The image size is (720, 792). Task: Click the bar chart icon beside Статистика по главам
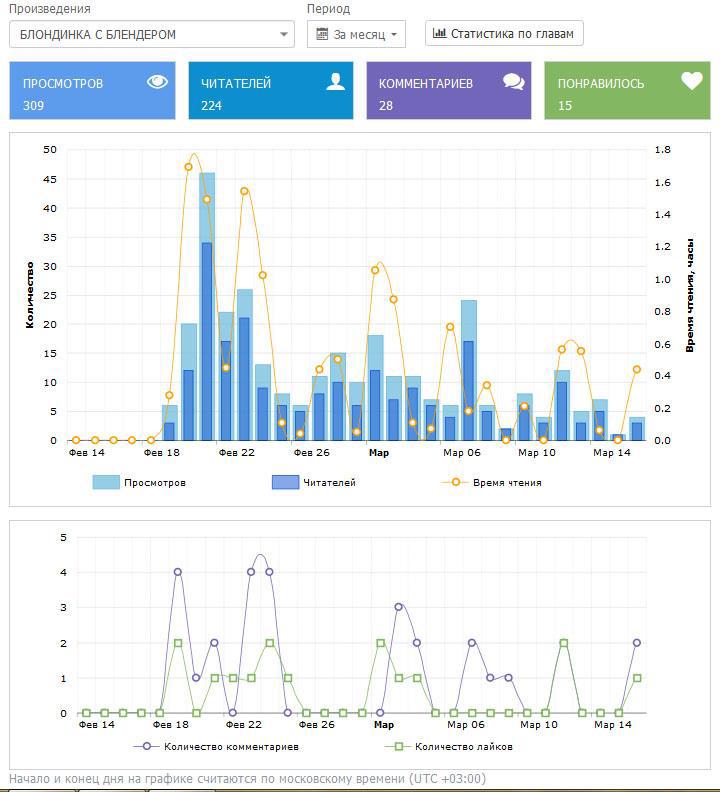click(x=439, y=33)
